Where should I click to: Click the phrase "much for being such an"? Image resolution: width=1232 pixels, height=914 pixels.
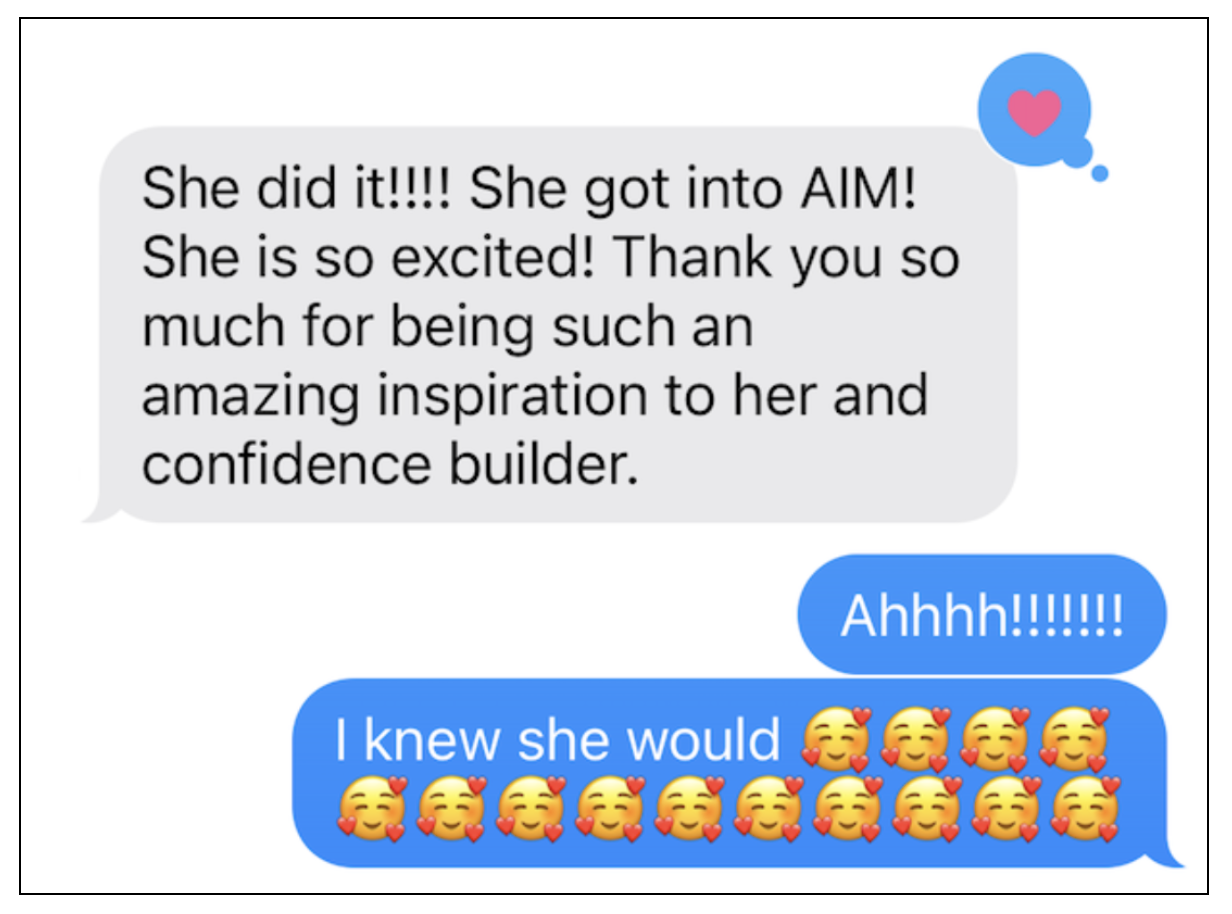tap(447, 328)
